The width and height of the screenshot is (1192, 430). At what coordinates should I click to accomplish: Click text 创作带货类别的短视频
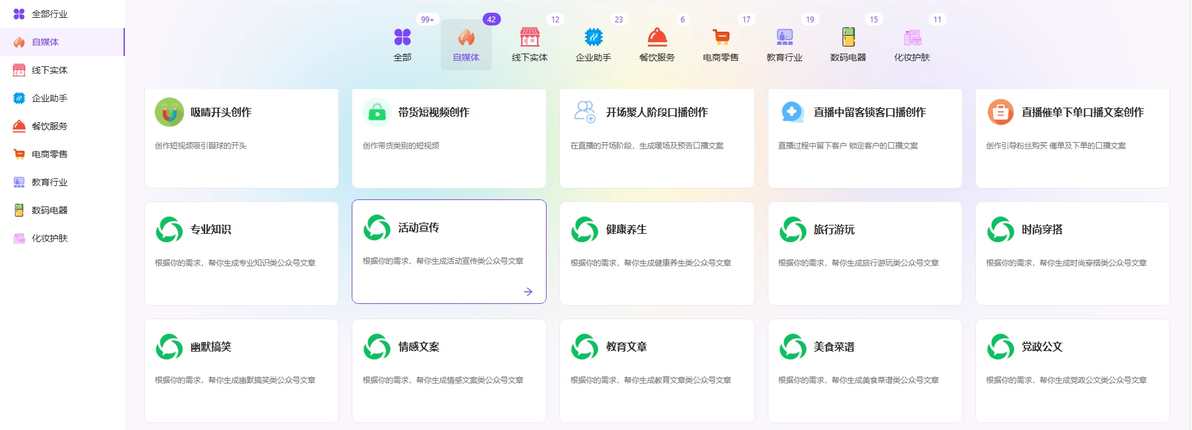(x=401, y=145)
